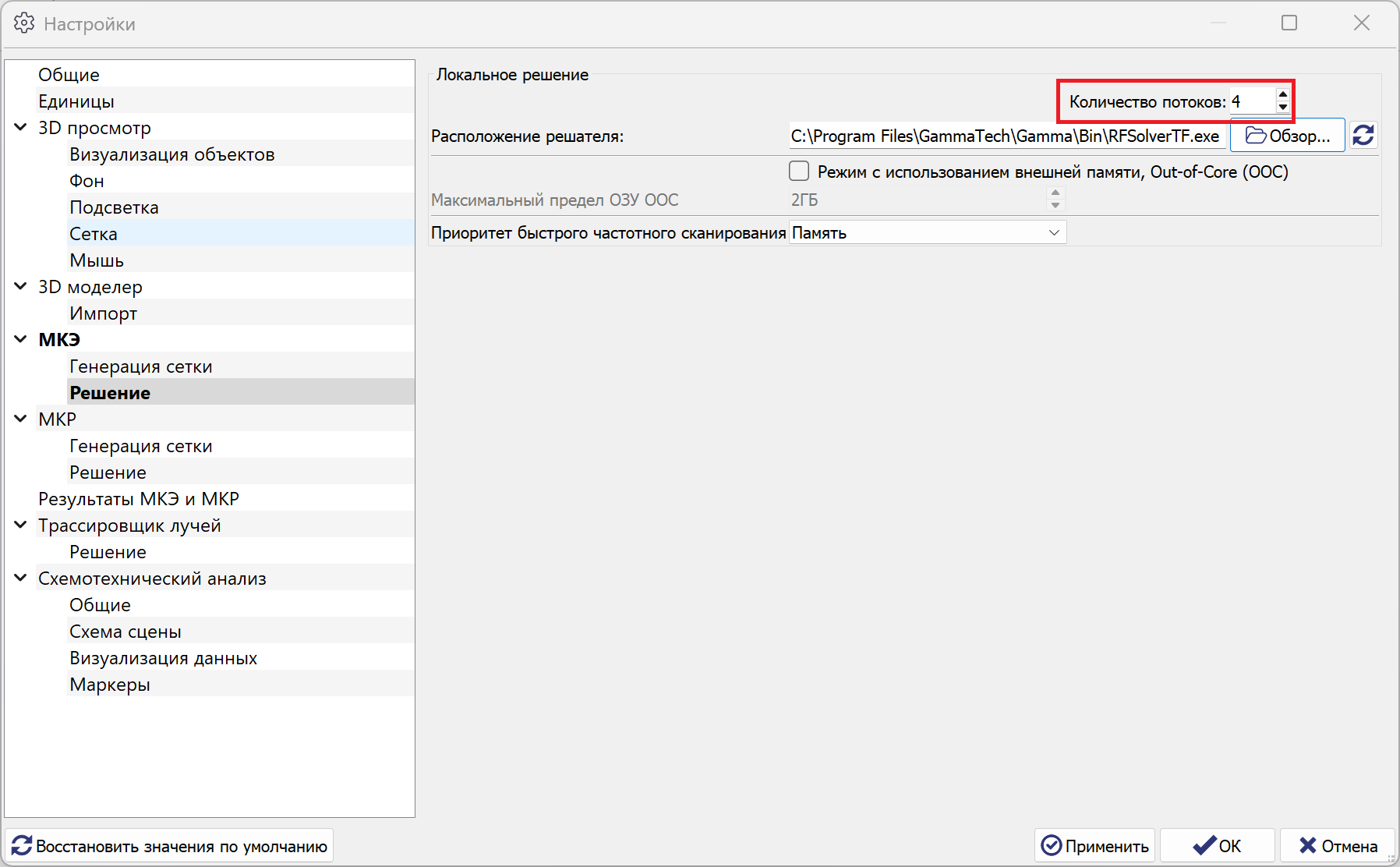Click the Отмена button
The height and width of the screenshot is (867, 1400).
pos(1338,846)
